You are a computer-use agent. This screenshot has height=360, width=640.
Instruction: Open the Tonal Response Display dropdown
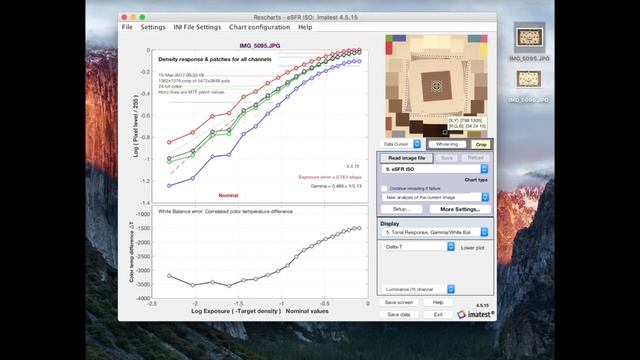point(435,232)
